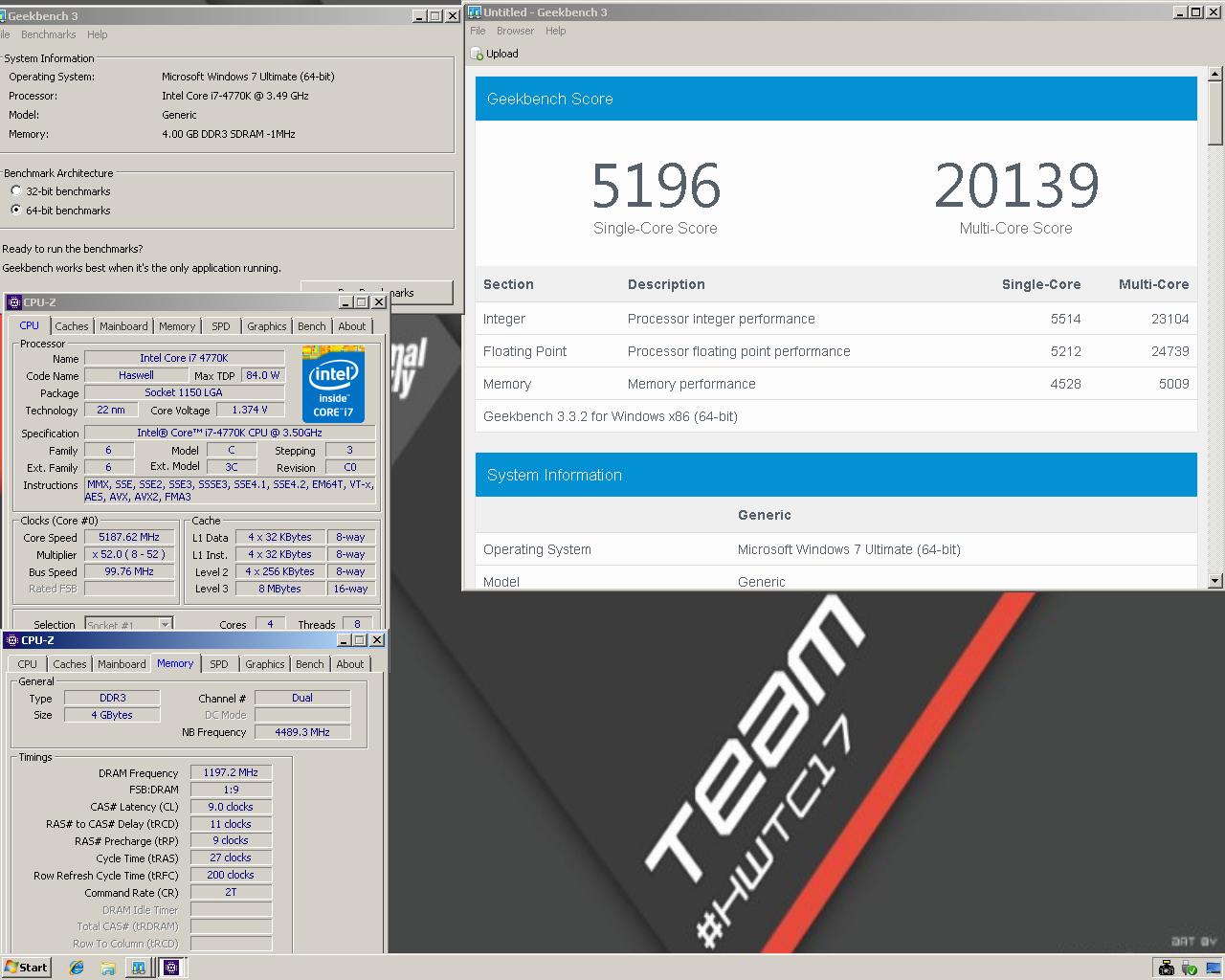The image size is (1225, 980).
Task: Switch to CPU tab in CPU-Z memory window
Action: click(x=27, y=664)
